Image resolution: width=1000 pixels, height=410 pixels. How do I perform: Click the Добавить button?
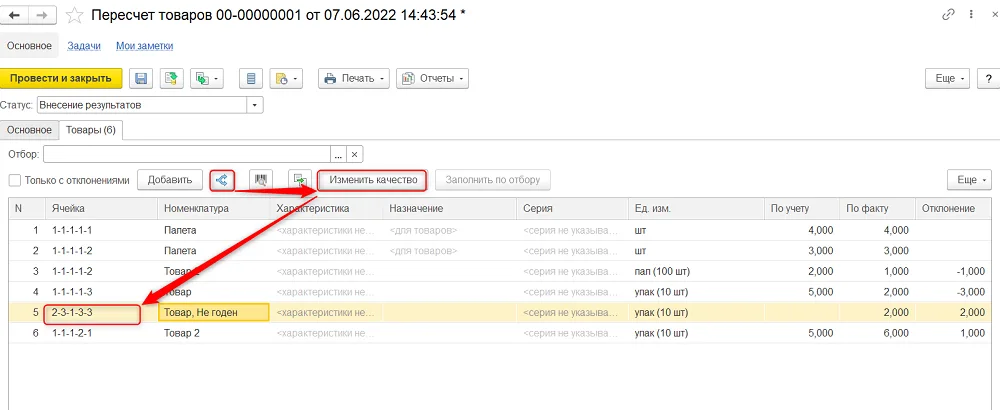tap(170, 180)
